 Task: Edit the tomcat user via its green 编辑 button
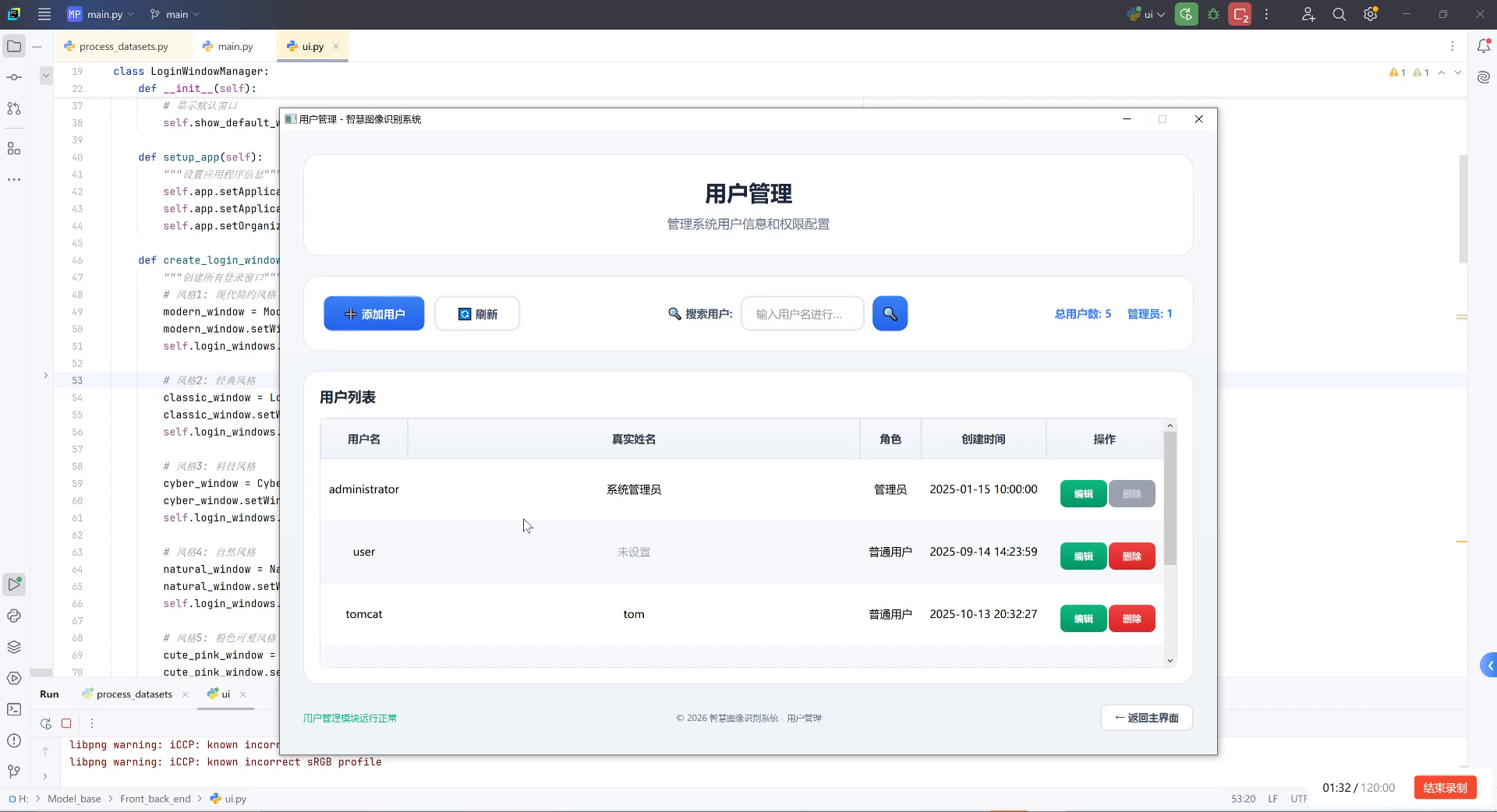tap(1082, 618)
